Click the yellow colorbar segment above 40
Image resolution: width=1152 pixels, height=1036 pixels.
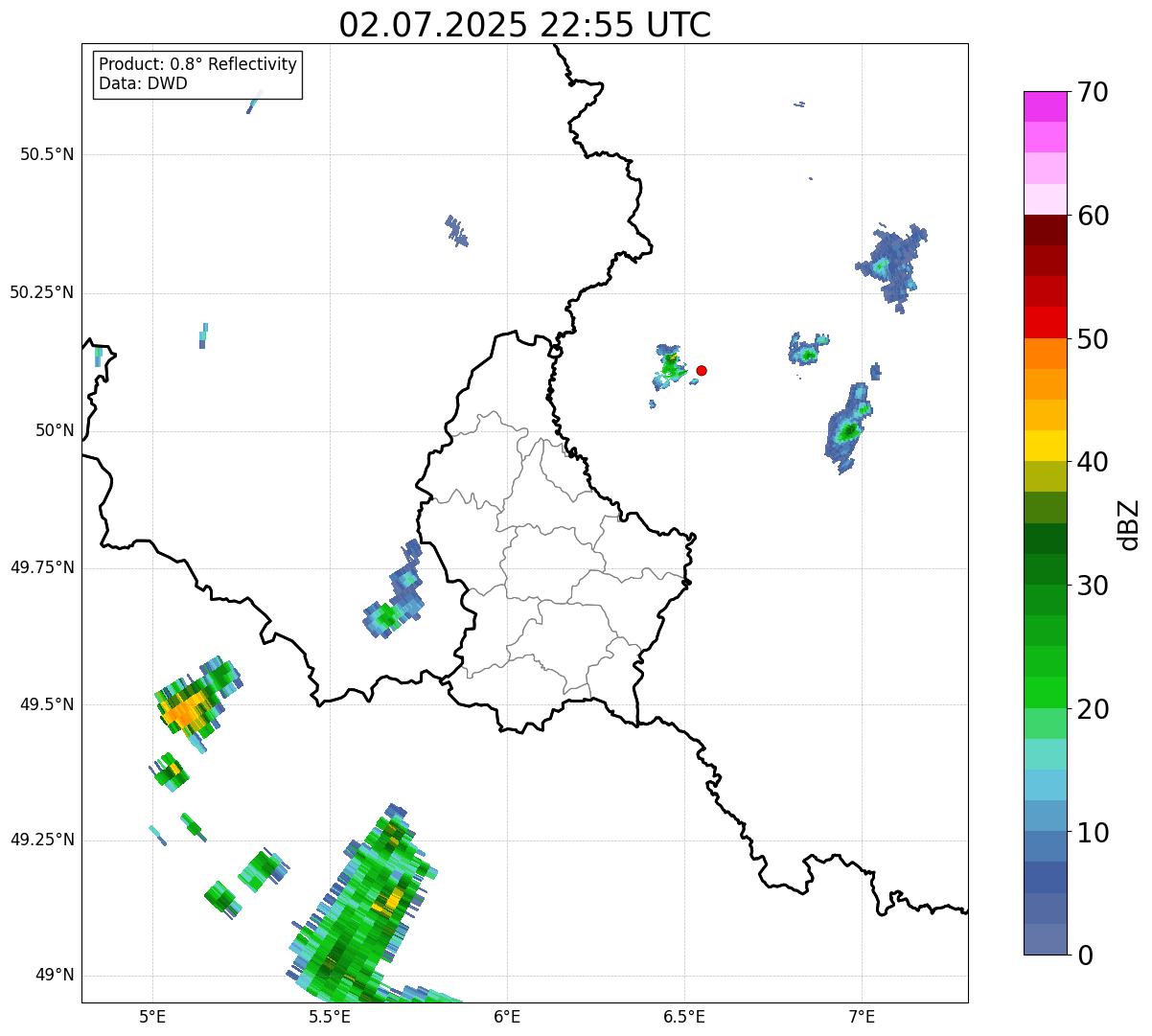pyautogui.click(x=1045, y=446)
